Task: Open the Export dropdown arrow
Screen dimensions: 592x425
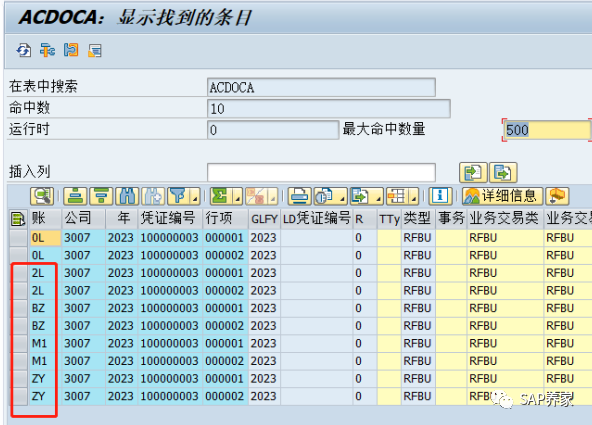Action: pyautogui.click(x=378, y=197)
